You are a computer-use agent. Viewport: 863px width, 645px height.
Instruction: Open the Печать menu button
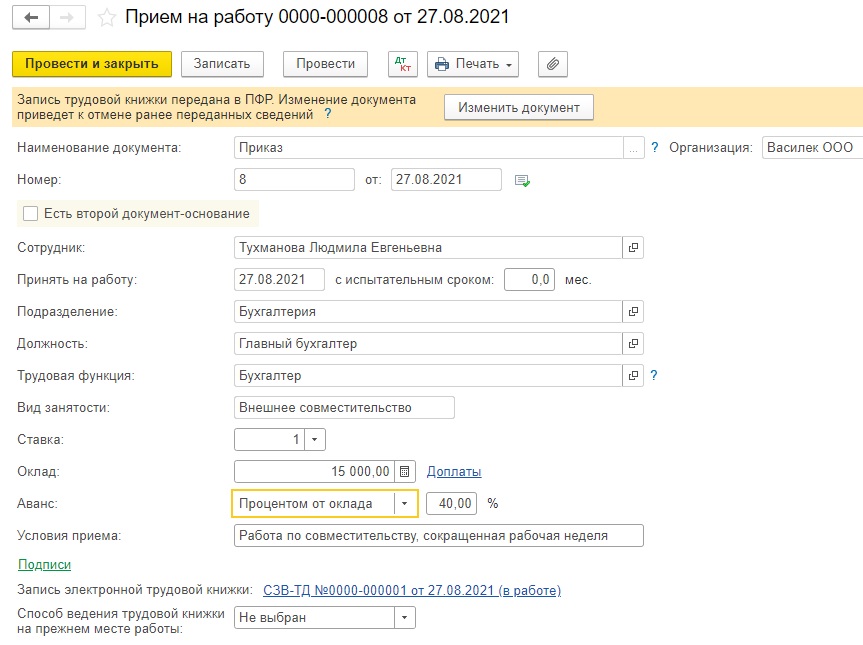click(x=473, y=64)
